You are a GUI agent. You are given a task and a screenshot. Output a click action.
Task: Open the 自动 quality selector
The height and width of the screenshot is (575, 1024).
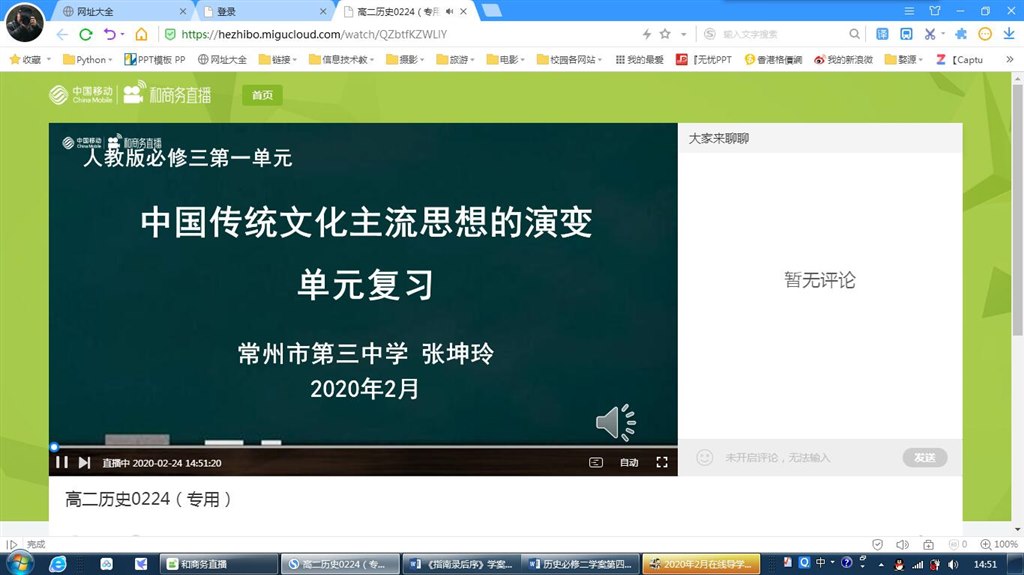coord(629,462)
